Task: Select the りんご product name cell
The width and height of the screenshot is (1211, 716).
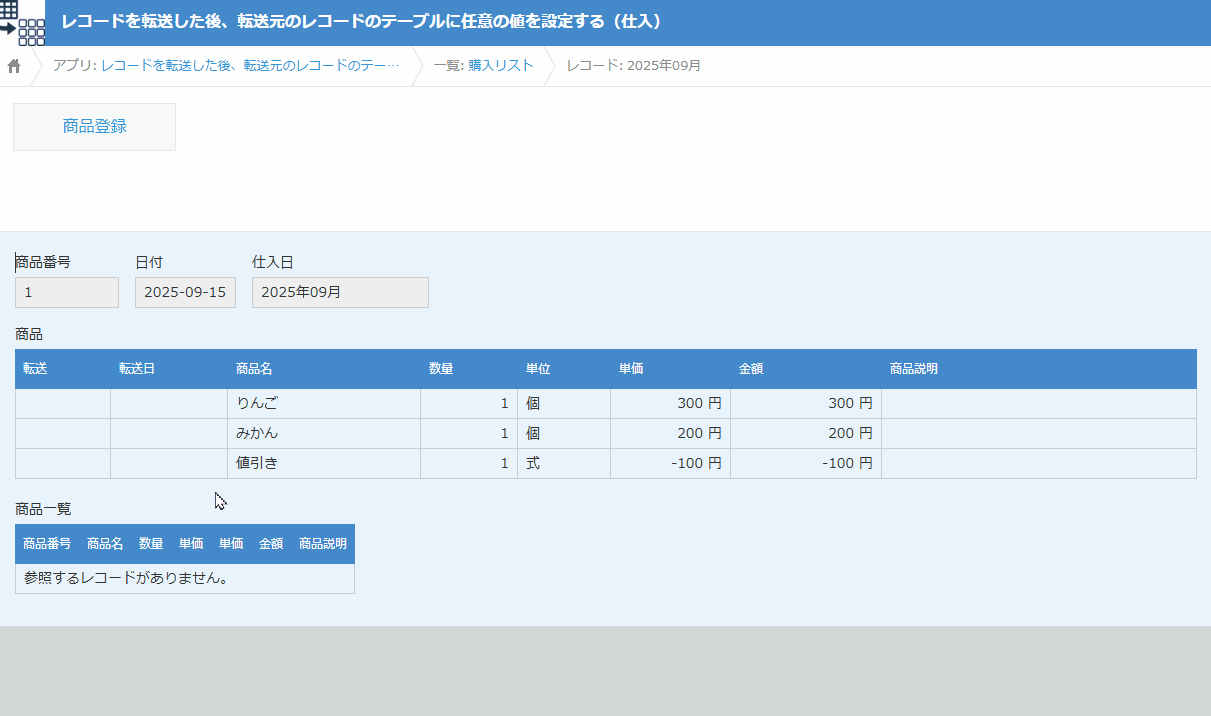Action: tap(323, 404)
